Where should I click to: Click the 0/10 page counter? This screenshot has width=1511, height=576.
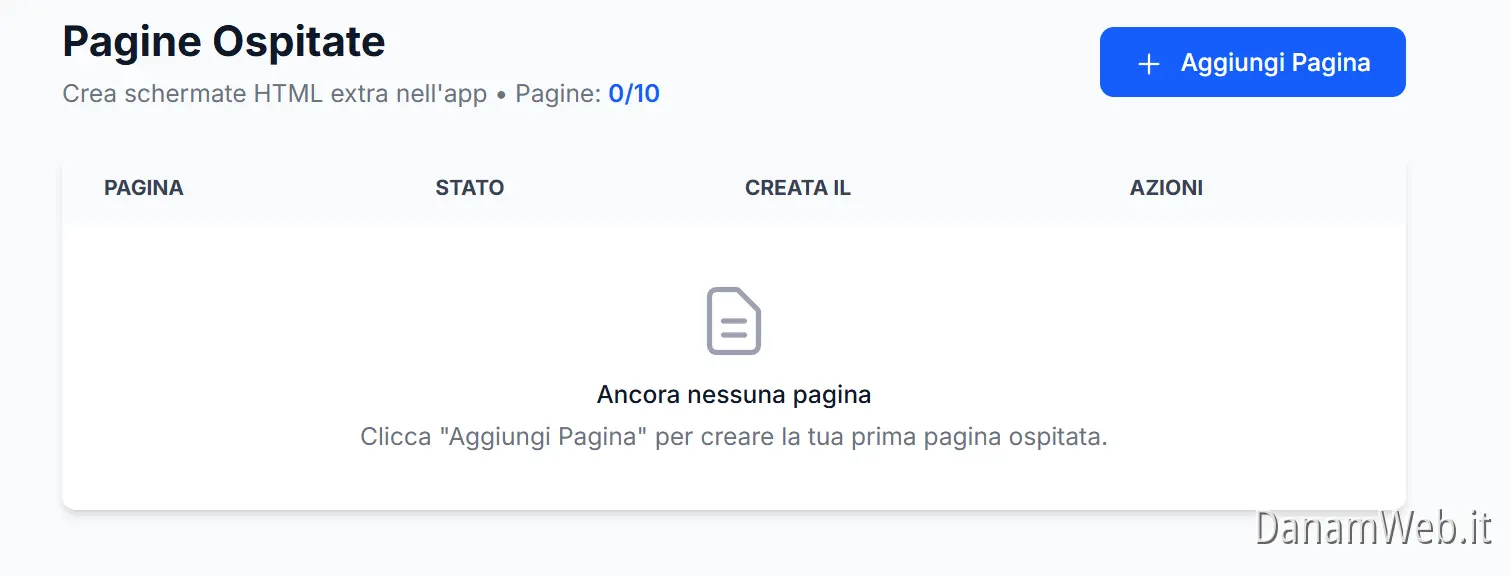pos(635,93)
